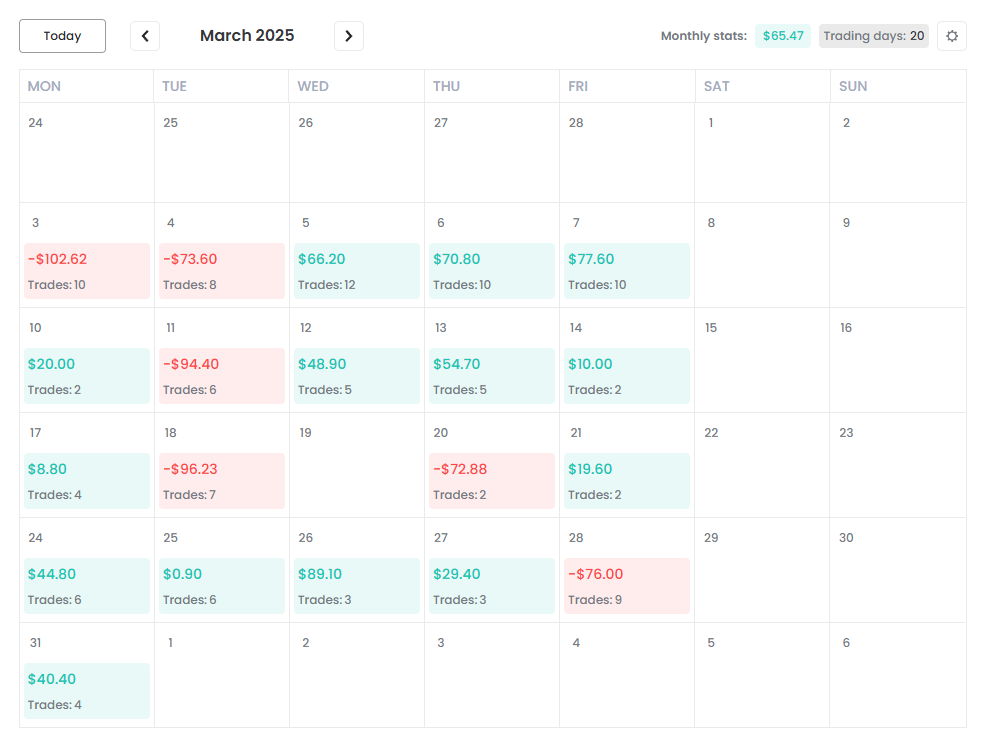Open March 4 entry showing -$73.60
Screen dimensions: 988x752
point(222,271)
